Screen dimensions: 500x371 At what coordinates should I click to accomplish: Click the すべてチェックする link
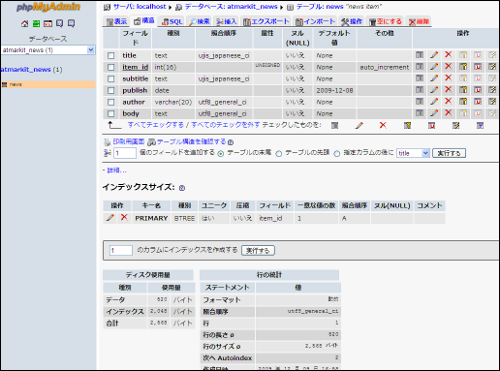click(156, 125)
